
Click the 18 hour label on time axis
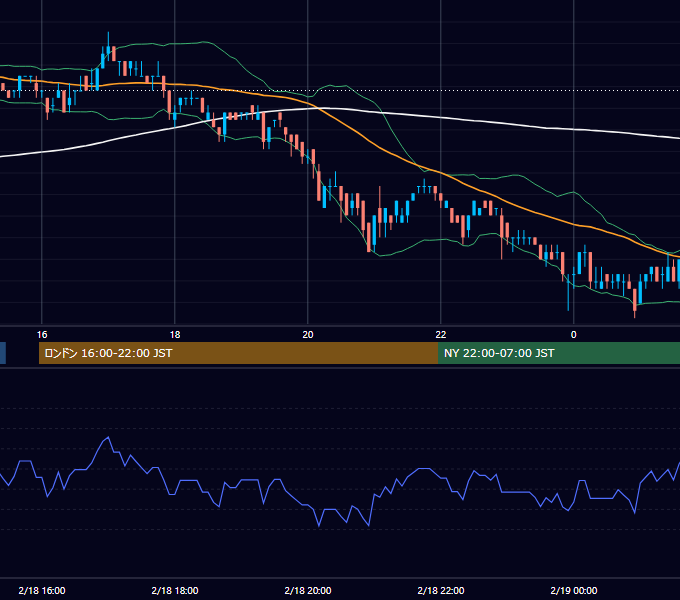pyautogui.click(x=175, y=335)
